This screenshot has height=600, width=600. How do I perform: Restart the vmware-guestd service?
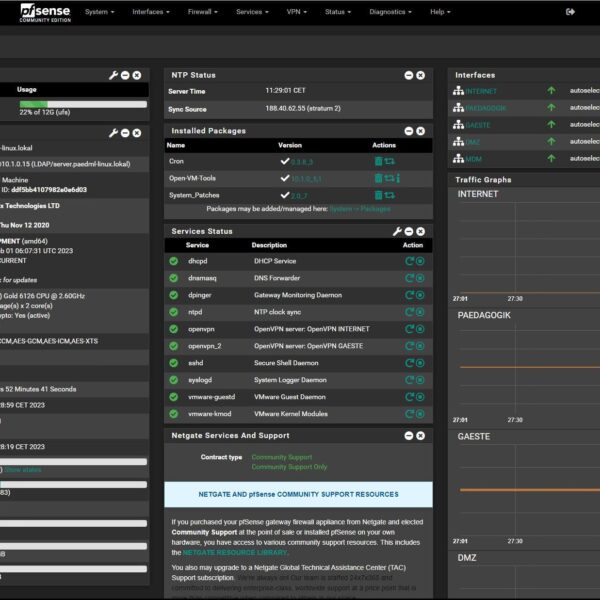(409, 397)
